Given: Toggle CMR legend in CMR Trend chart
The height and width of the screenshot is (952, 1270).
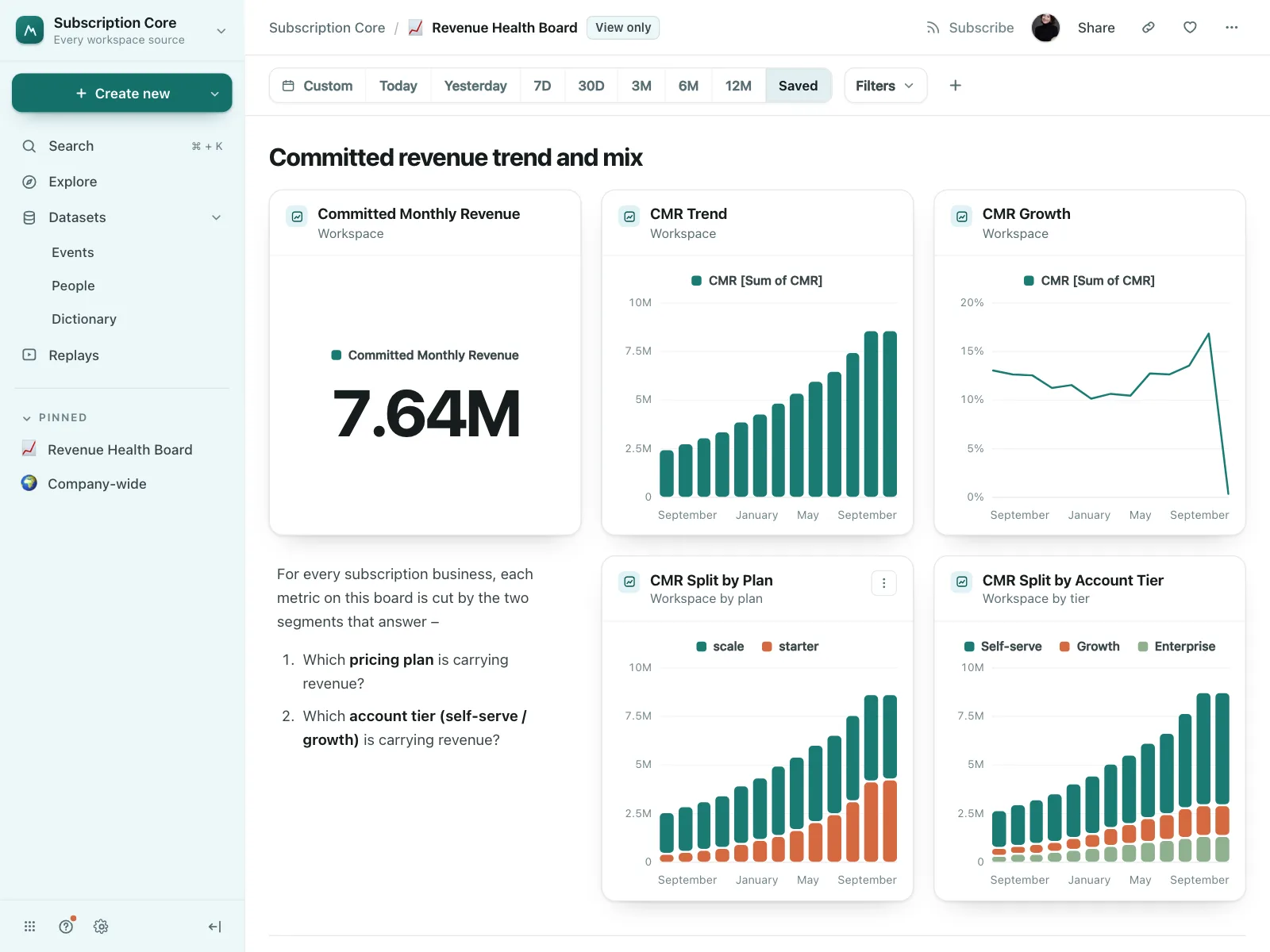Looking at the screenshot, I should pyautogui.click(x=757, y=281).
